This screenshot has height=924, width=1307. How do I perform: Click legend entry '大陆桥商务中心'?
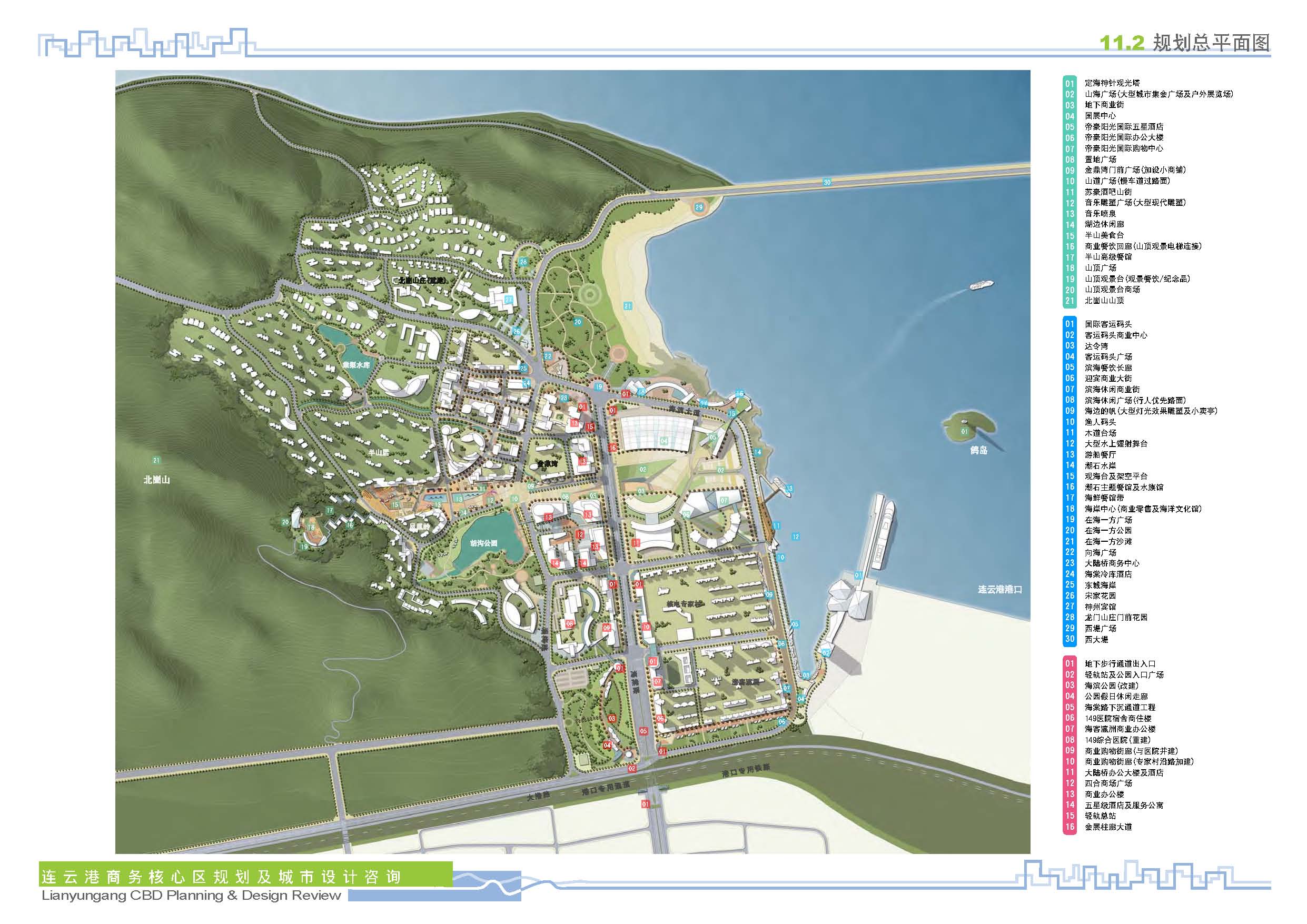click(1112, 563)
